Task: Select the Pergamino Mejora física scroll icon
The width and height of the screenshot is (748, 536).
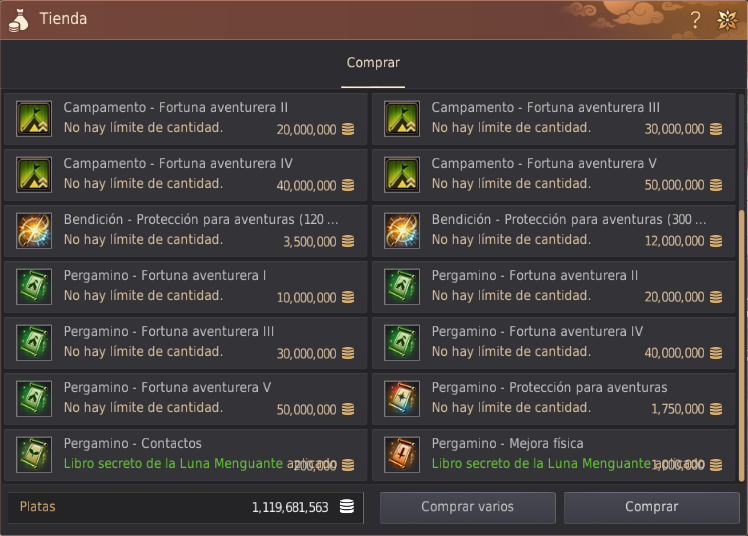Action: [402, 454]
